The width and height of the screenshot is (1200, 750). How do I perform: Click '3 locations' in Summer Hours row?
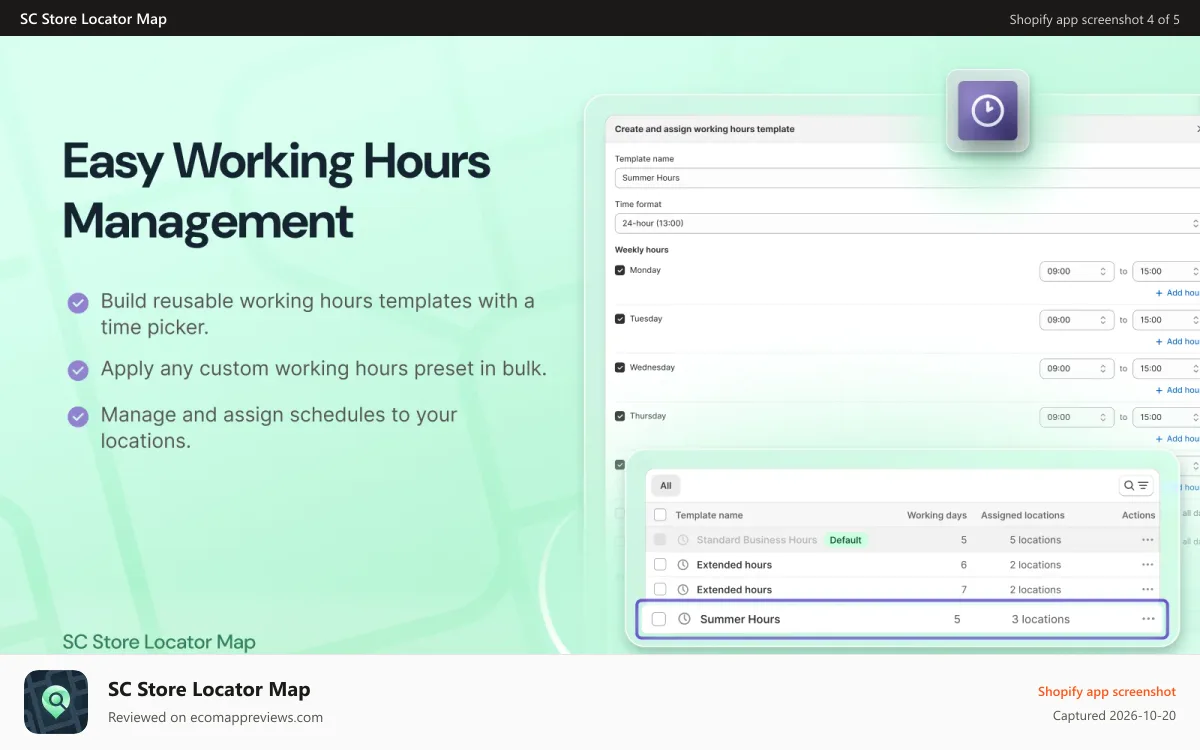tap(1040, 619)
